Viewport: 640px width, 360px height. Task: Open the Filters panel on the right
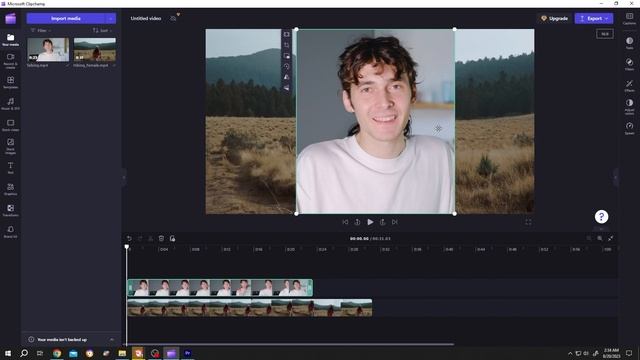629,64
